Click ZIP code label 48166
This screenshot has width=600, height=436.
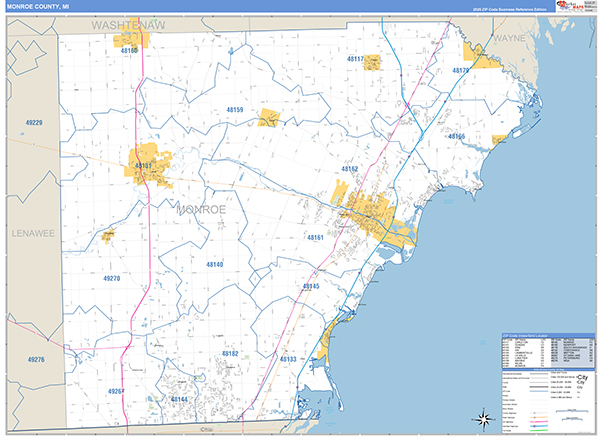pos(456,136)
